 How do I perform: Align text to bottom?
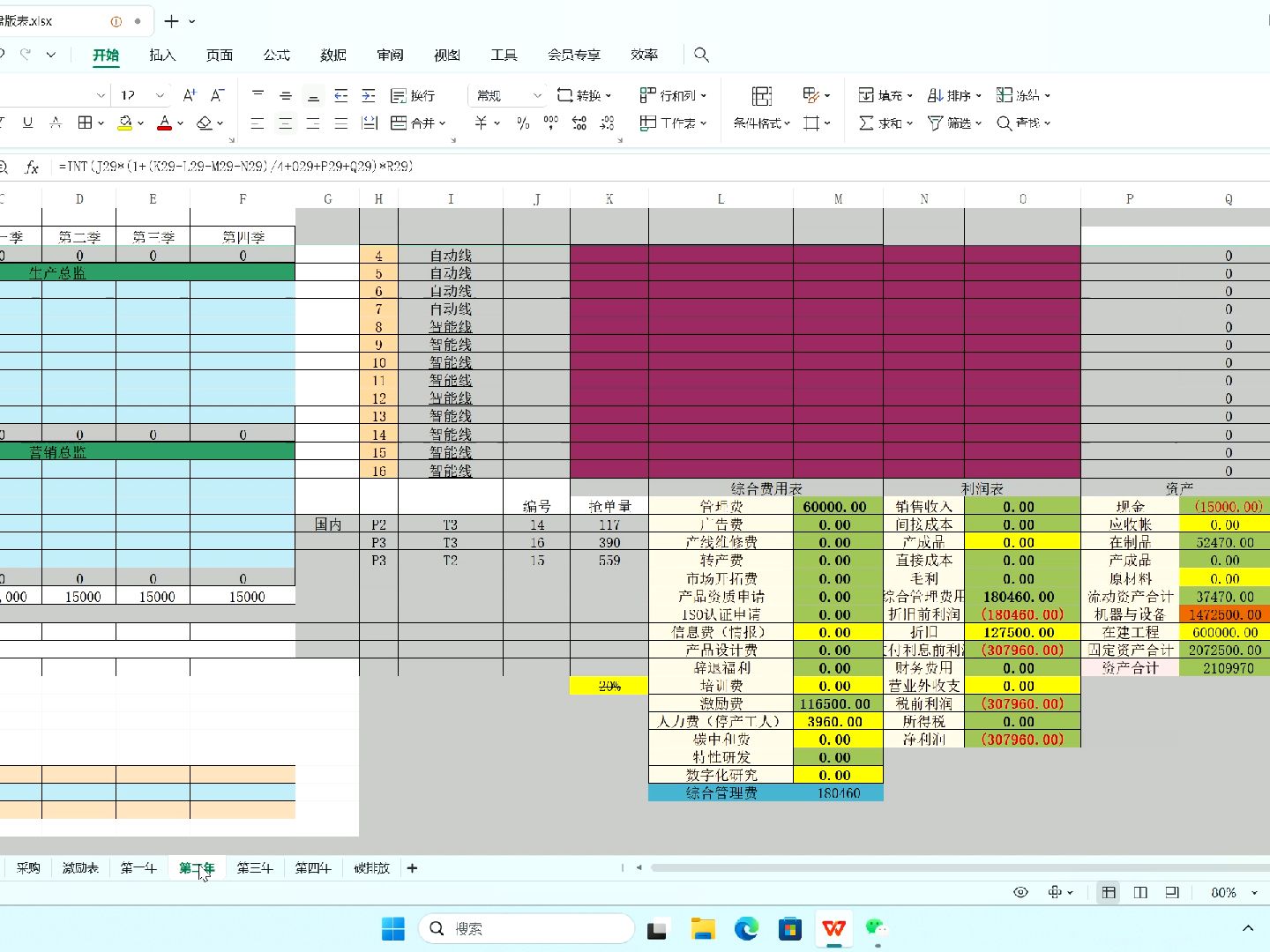click(313, 95)
